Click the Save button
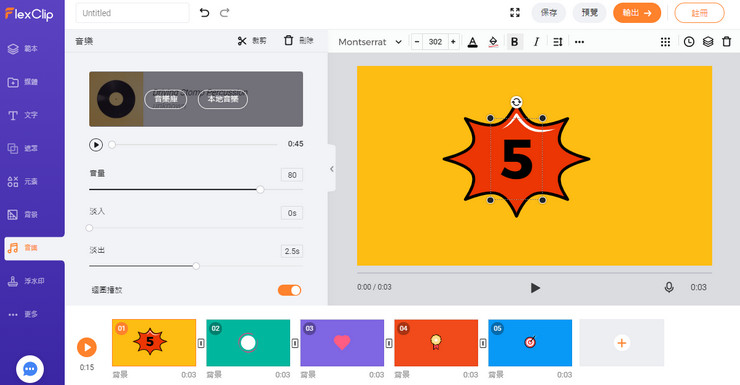Screen dimensions: 740x385 coord(548,13)
